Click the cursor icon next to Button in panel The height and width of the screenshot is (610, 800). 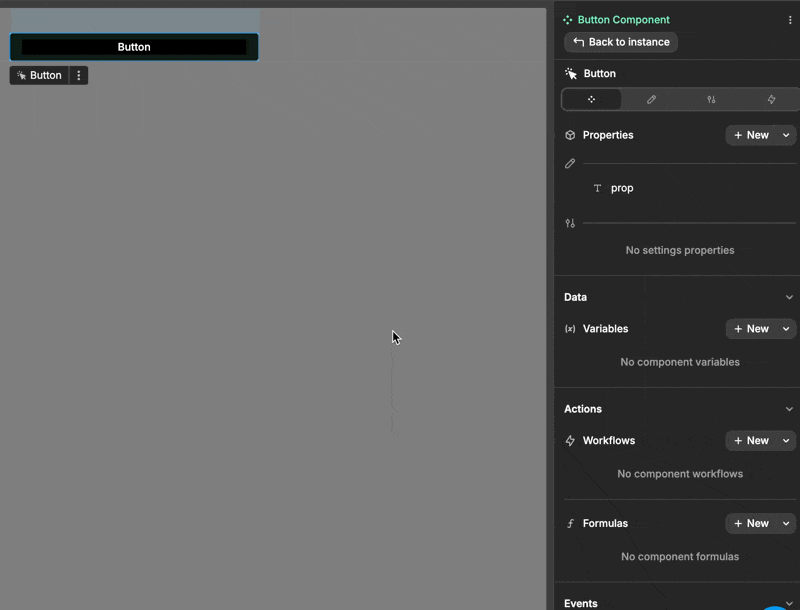(570, 73)
